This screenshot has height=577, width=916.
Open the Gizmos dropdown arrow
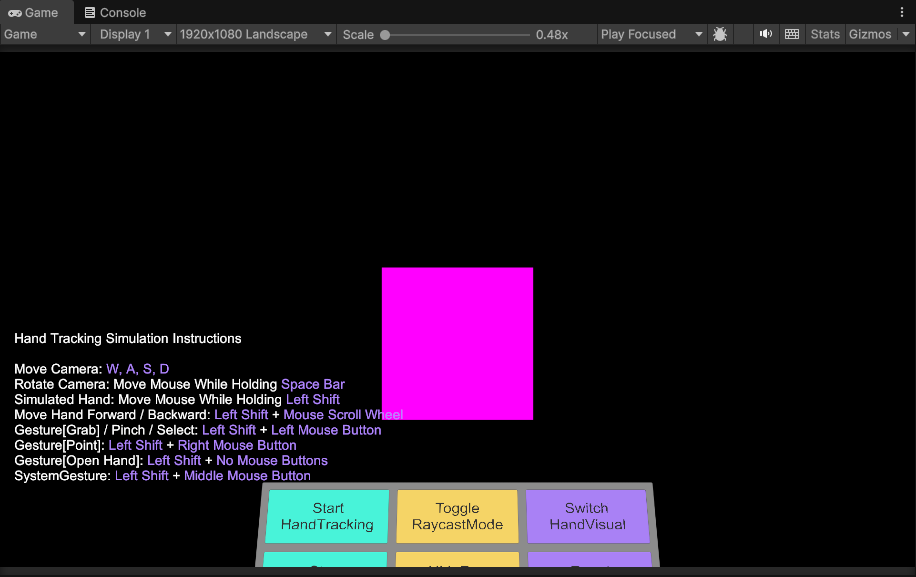pyautogui.click(x=906, y=34)
